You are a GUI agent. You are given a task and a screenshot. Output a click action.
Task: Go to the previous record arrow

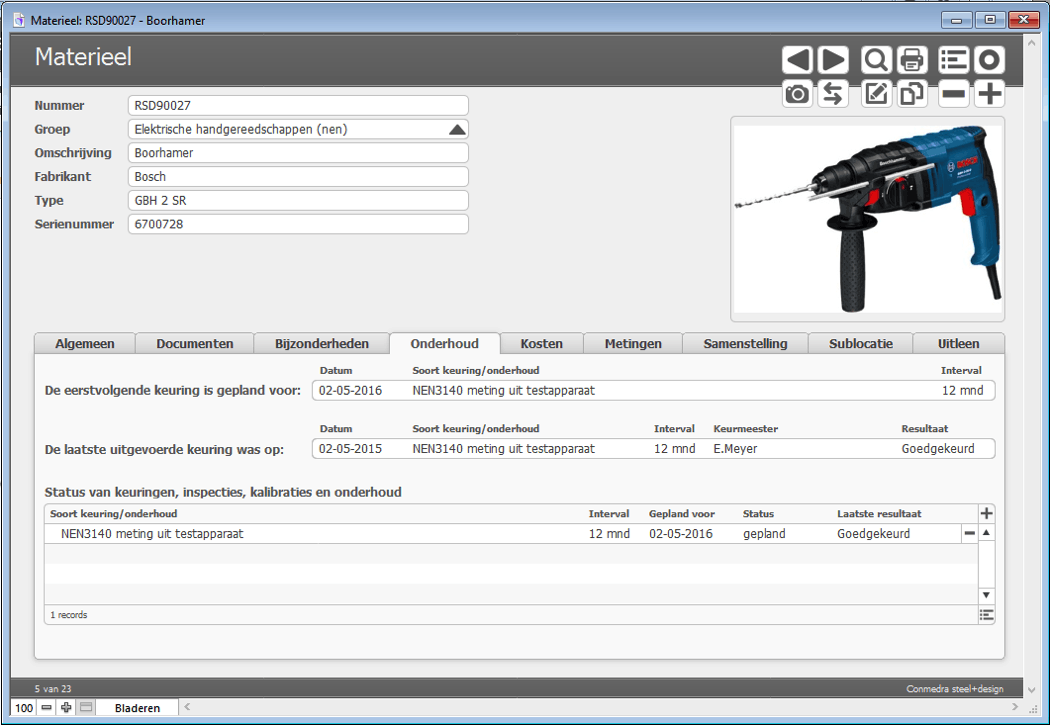[797, 60]
